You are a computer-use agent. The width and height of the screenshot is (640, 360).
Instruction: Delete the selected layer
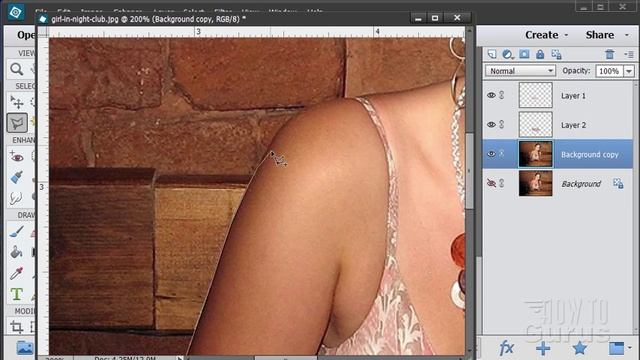click(610, 54)
